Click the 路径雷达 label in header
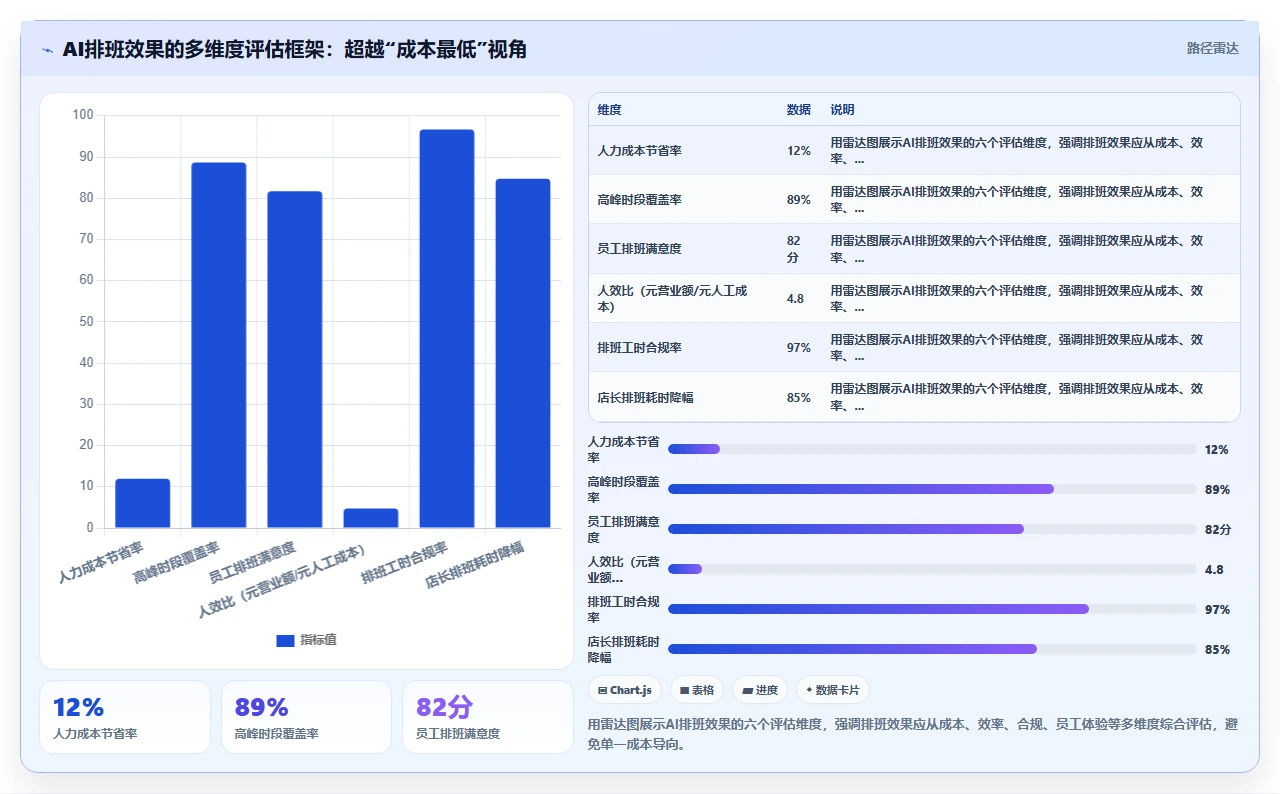The width and height of the screenshot is (1280, 794). click(x=1212, y=48)
